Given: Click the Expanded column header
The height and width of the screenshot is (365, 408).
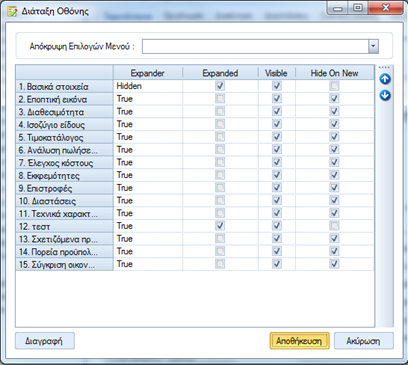Looking at the screenshot, I should pyautogui.click(x=220, y=73).
